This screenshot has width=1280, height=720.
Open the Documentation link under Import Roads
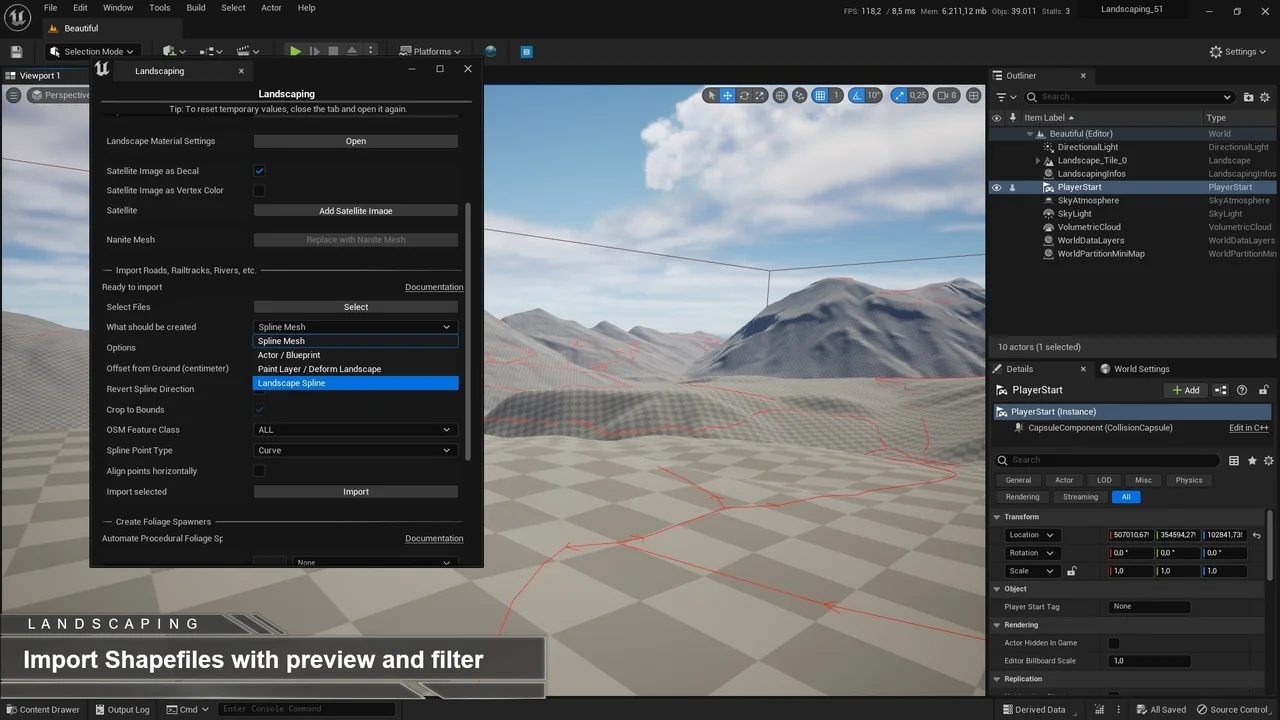(x=433, y=287)
